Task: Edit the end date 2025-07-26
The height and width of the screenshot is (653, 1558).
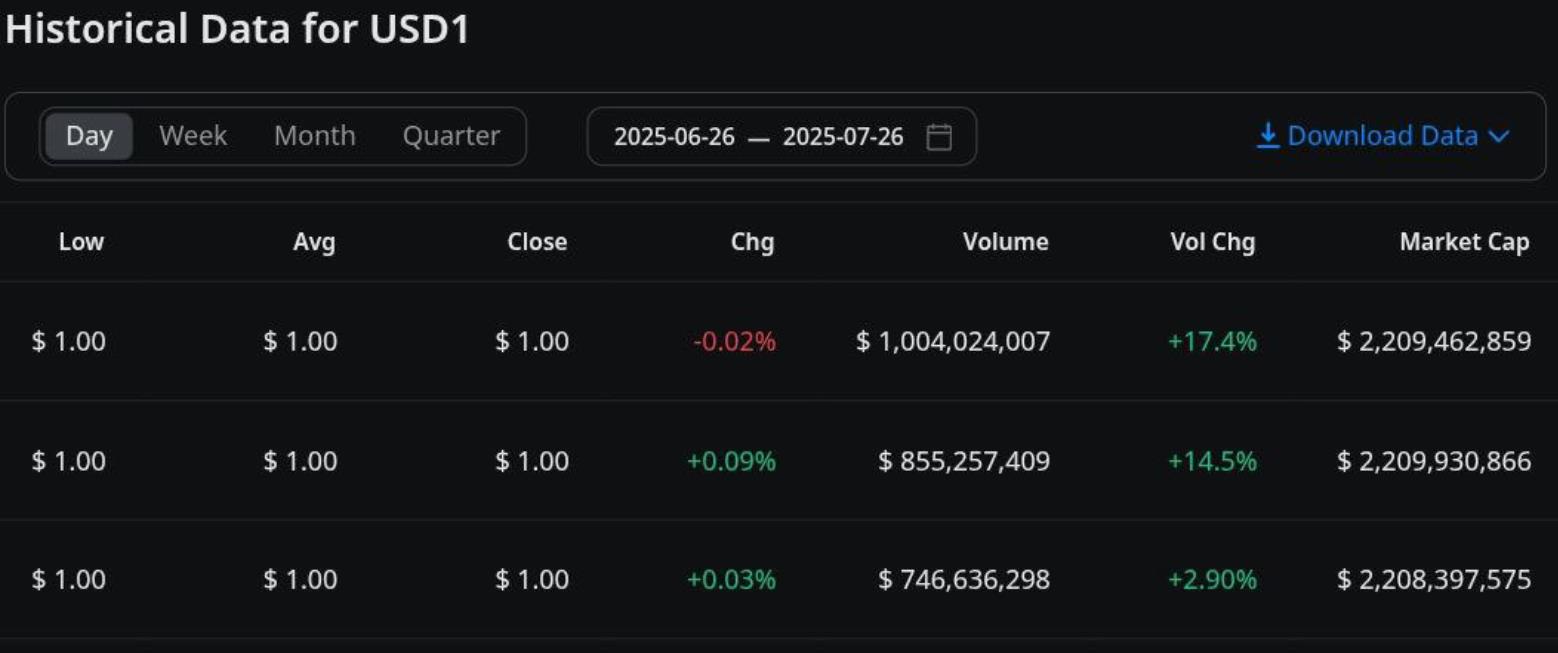Action: pyautogui.click(x=843, y=137)
